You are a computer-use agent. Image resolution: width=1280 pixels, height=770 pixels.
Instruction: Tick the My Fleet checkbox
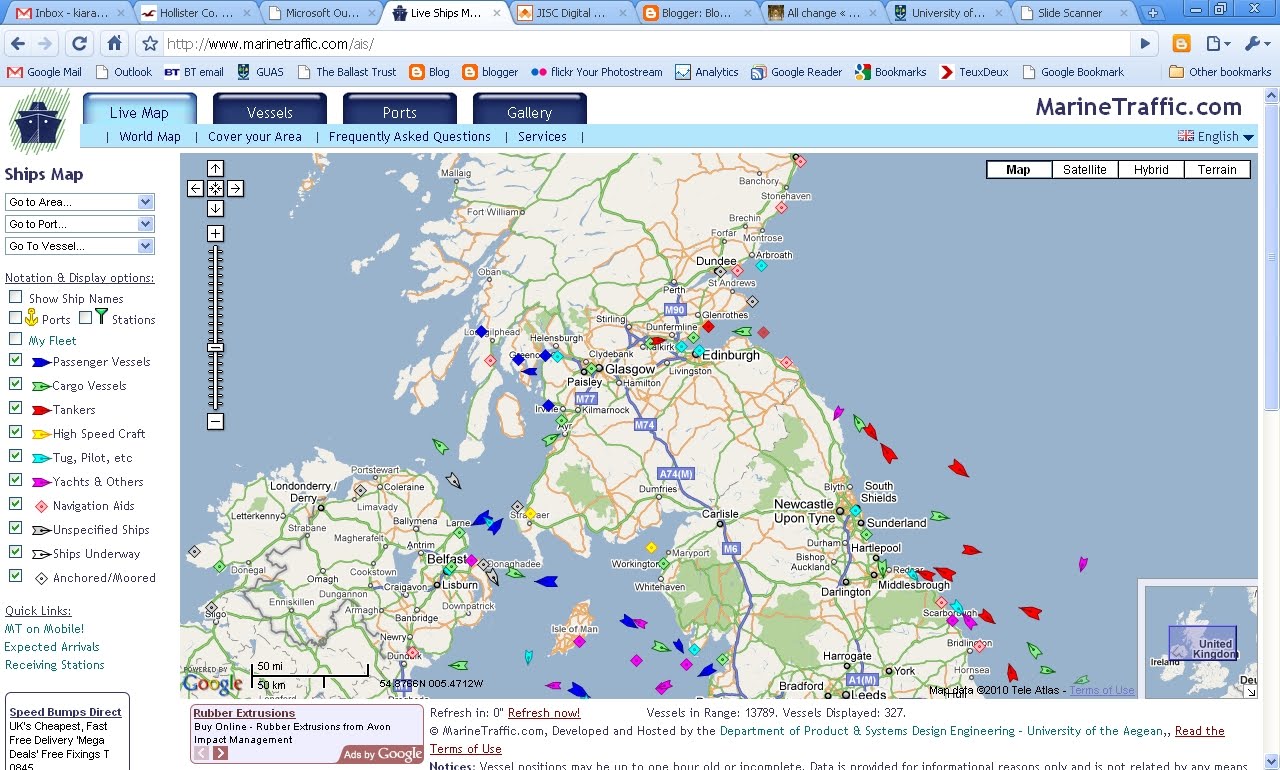tap(15, 339)
